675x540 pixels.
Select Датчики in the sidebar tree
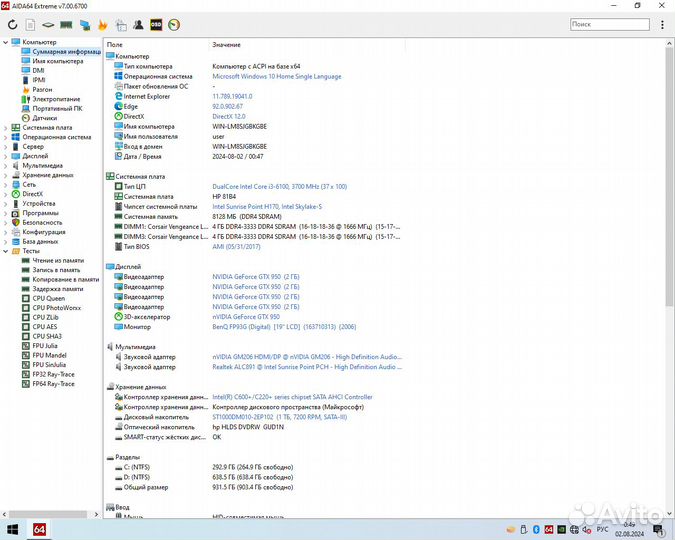(44, 118)
